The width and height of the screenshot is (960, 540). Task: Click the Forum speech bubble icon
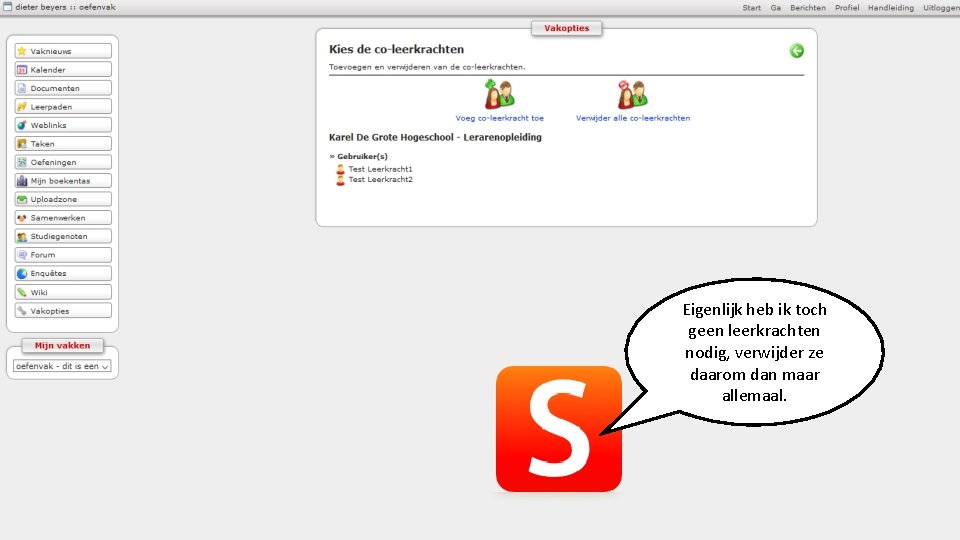coord(22,255)
